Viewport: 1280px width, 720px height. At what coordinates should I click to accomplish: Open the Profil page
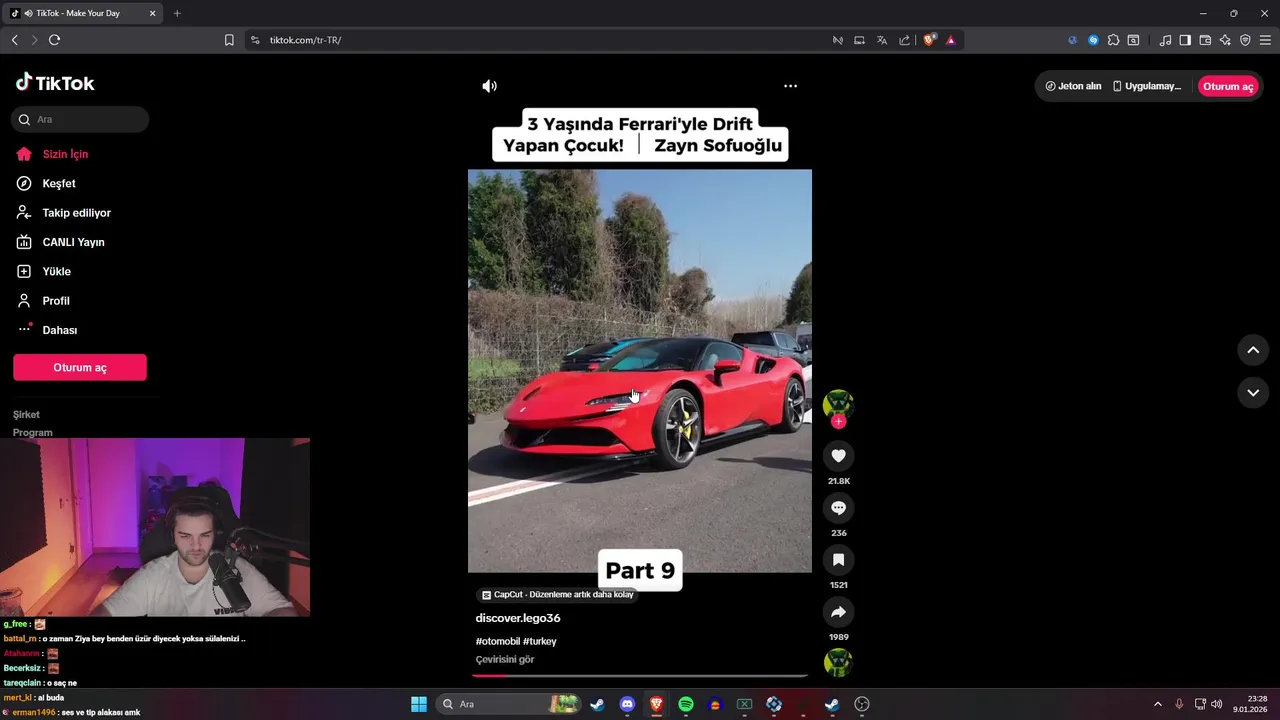(55, 301)
